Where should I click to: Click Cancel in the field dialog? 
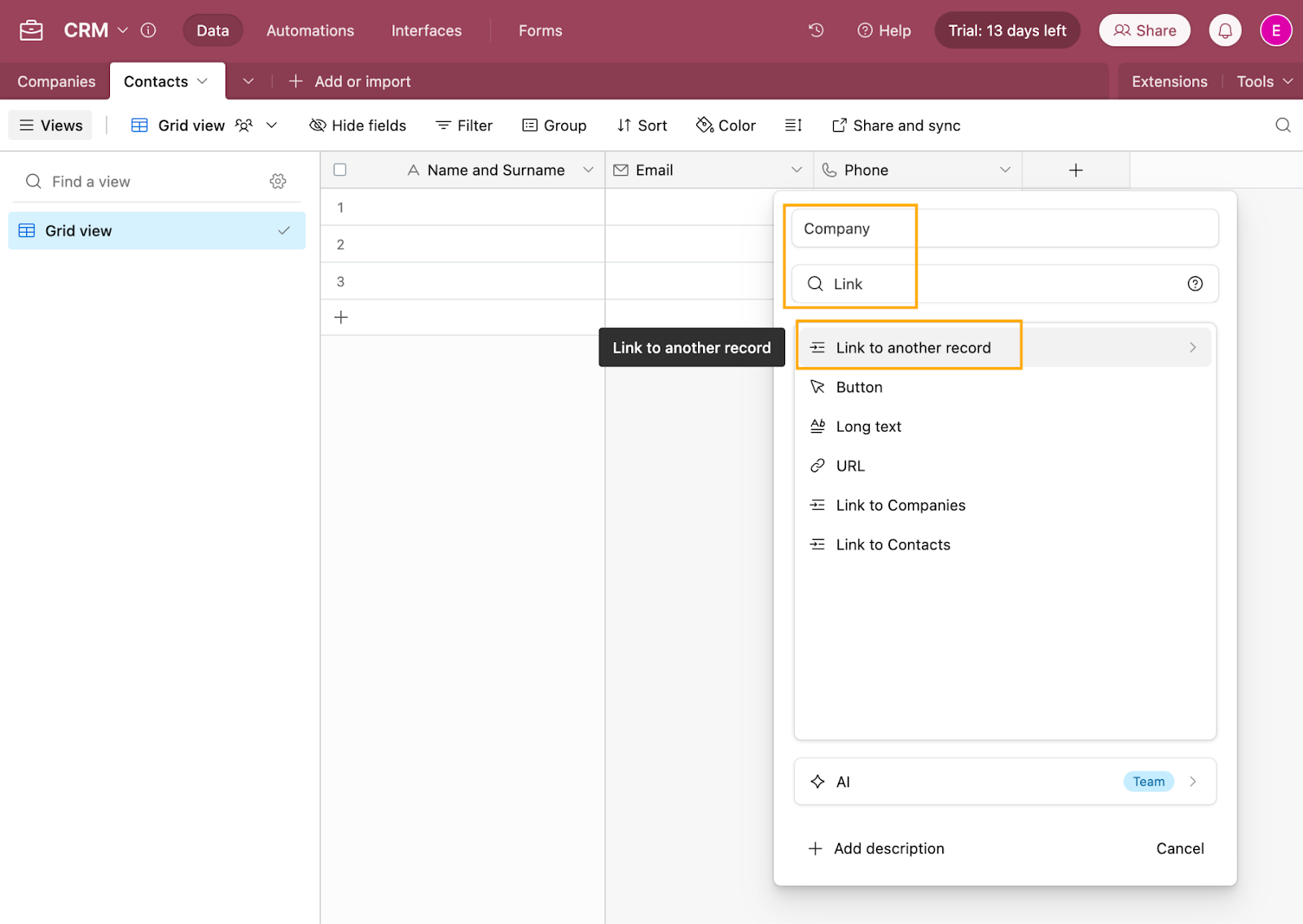click(1180, 848)
